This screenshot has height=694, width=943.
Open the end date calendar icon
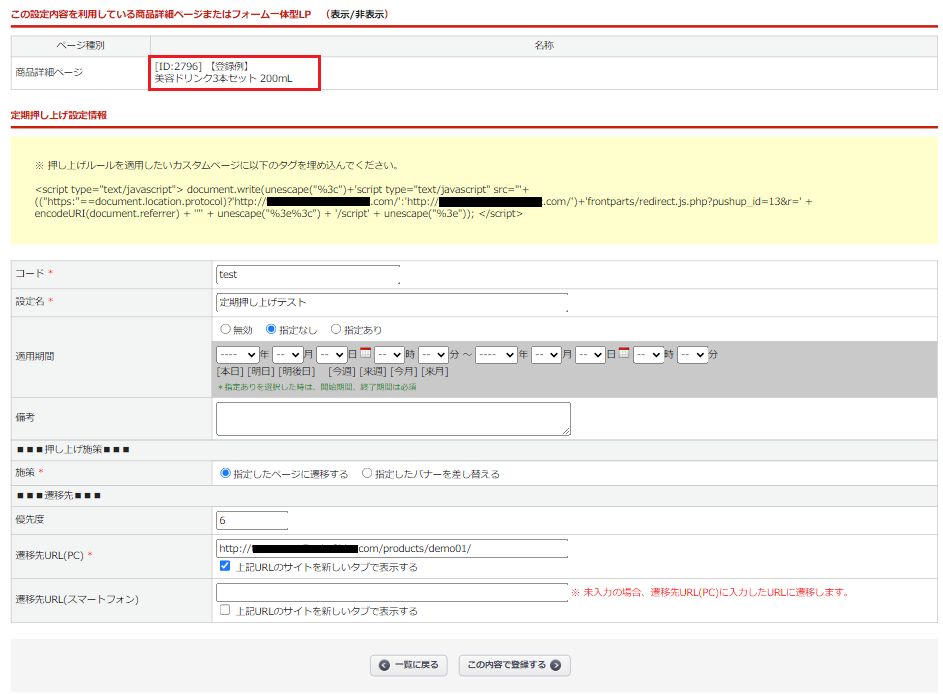point(624,353)
